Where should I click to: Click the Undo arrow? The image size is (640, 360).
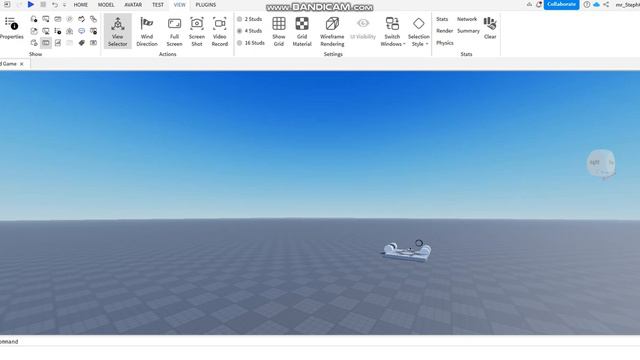tap(55, 5)
